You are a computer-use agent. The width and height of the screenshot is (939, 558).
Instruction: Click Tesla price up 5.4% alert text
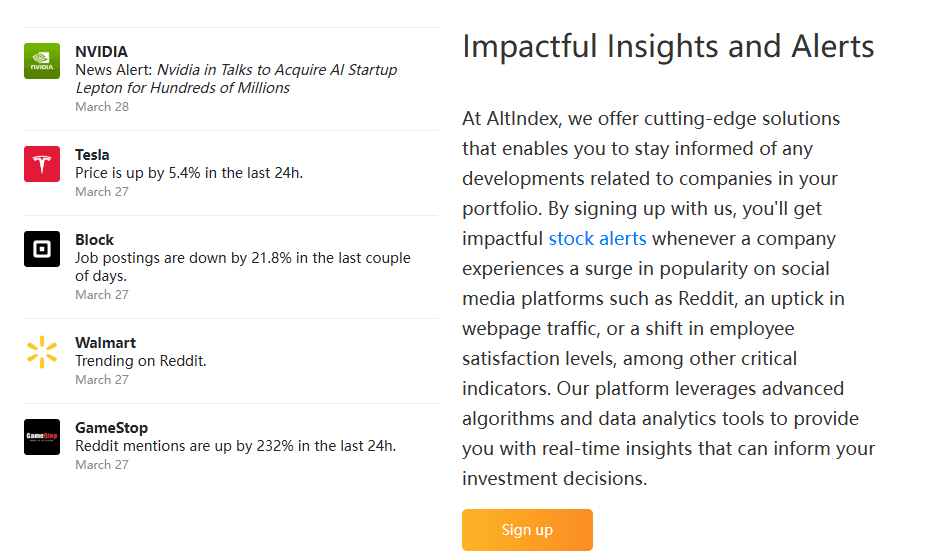189,173
